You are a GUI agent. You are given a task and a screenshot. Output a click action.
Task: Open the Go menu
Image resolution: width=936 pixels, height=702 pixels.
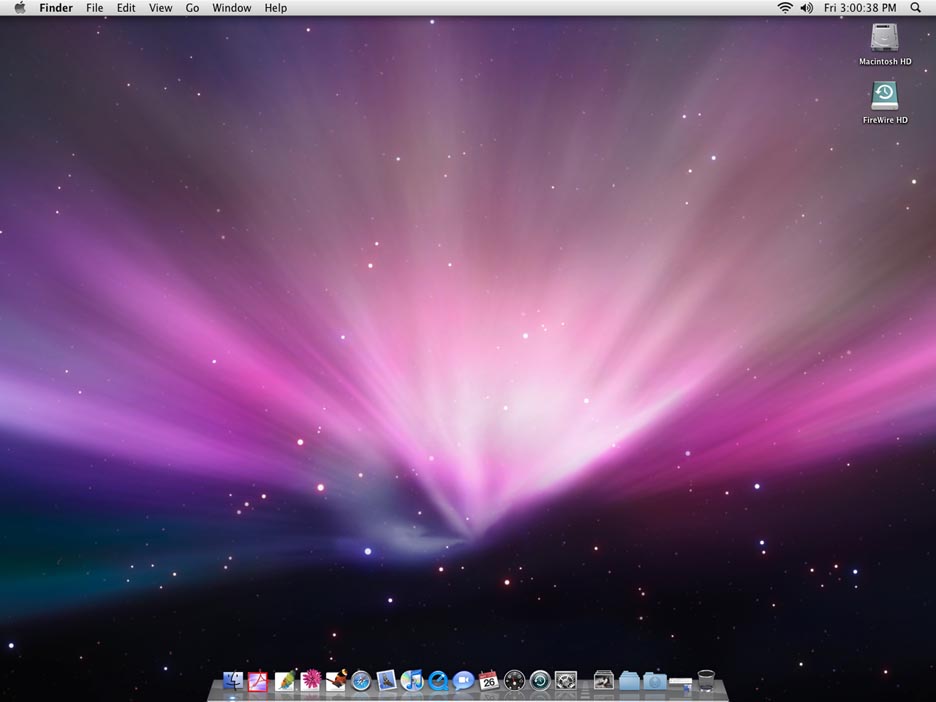coord(192,8)
